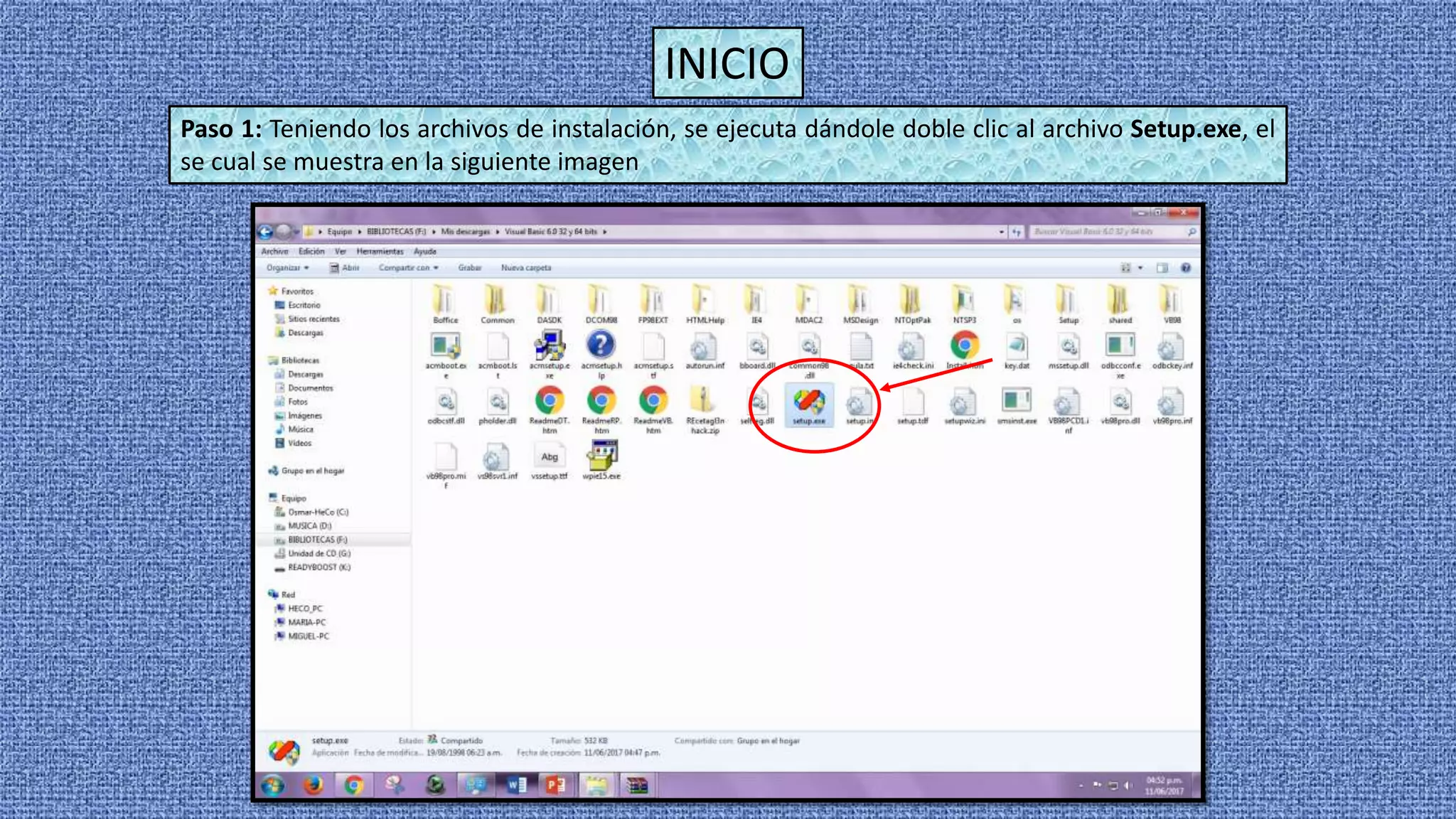The image size is (1456, 819).
Task: Click the acmsetup.exe installer icon
Action: tap(549, 346)
